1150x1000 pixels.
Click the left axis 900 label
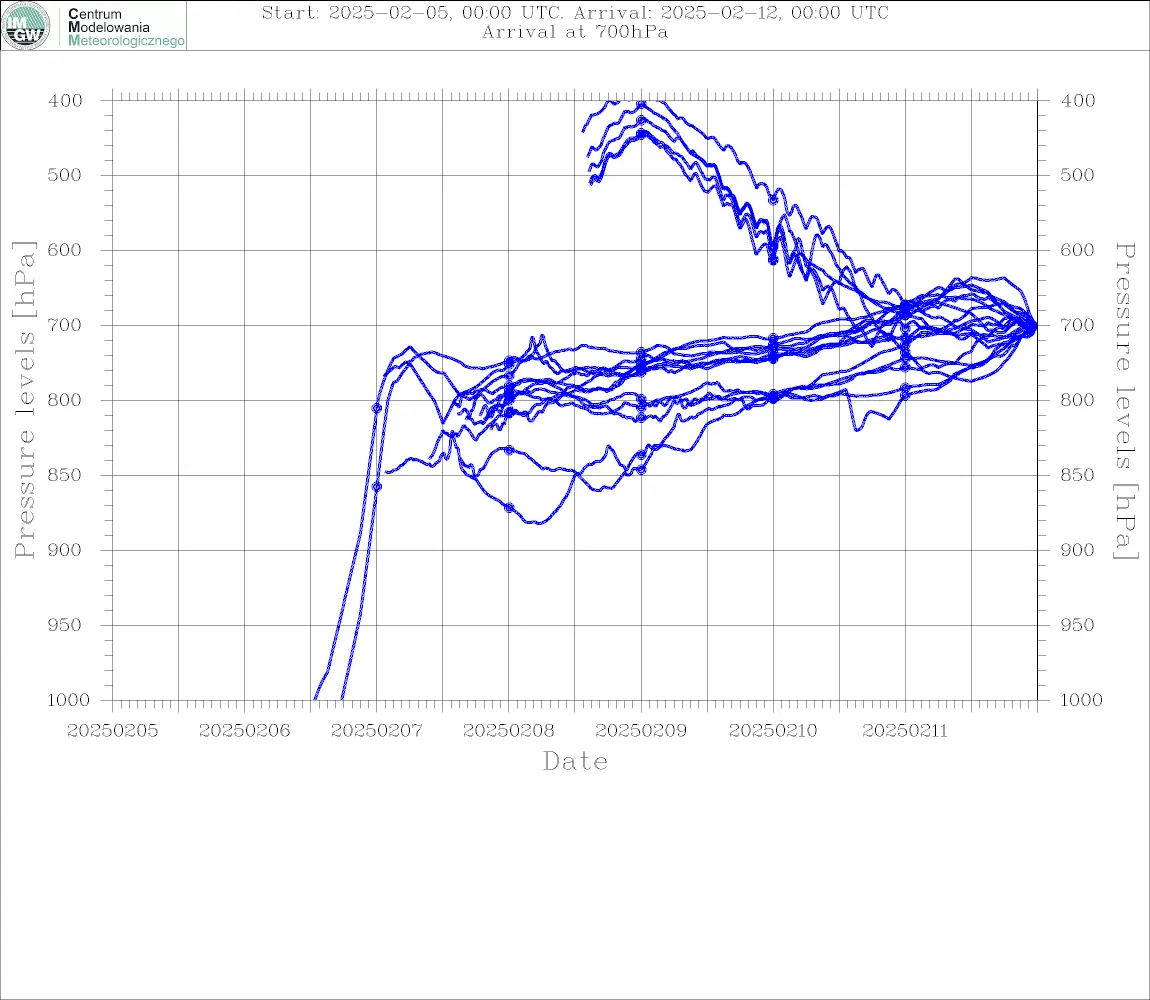pos(65,550)
